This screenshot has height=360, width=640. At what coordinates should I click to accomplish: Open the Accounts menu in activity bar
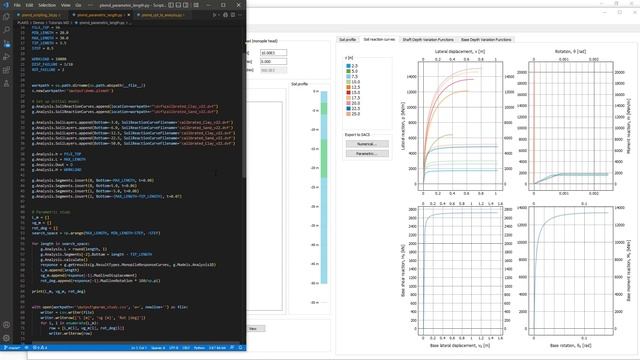(x=6, y=325)
